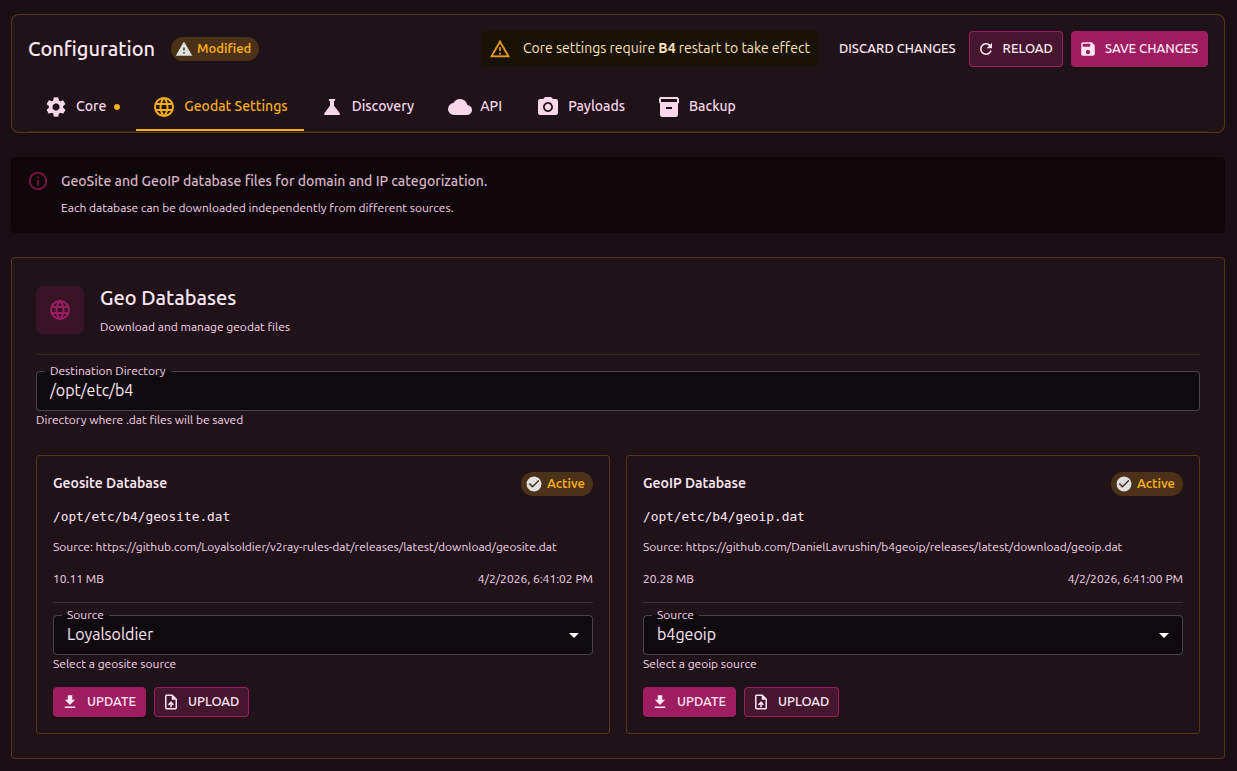The width and height of the screenshot is (1237, 771).
Task: Open the GeoIP Source dropdown
Action: [x=912, y=635]
